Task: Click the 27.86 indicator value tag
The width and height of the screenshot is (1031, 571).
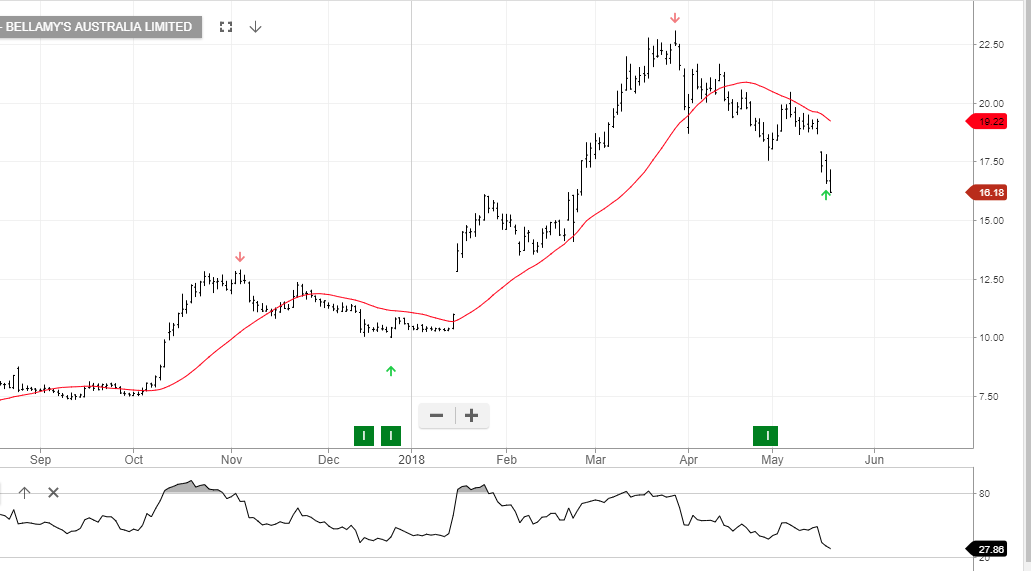Action: coord(990,548)
